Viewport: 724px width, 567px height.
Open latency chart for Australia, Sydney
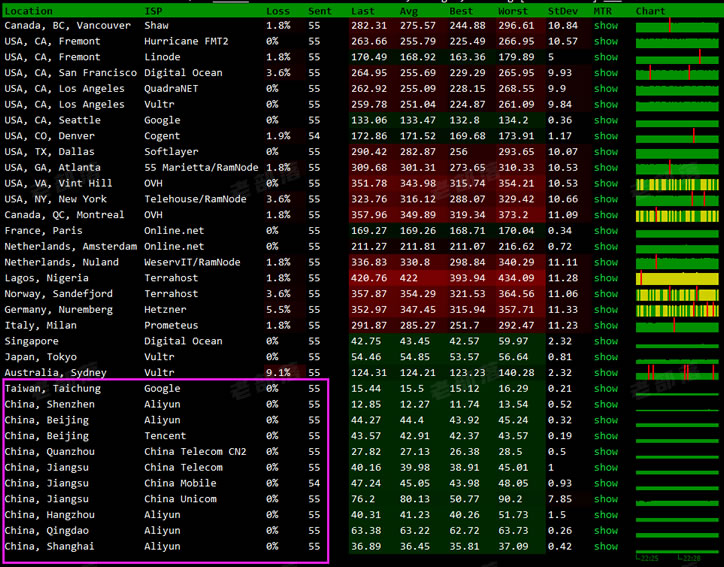point(677,373)
